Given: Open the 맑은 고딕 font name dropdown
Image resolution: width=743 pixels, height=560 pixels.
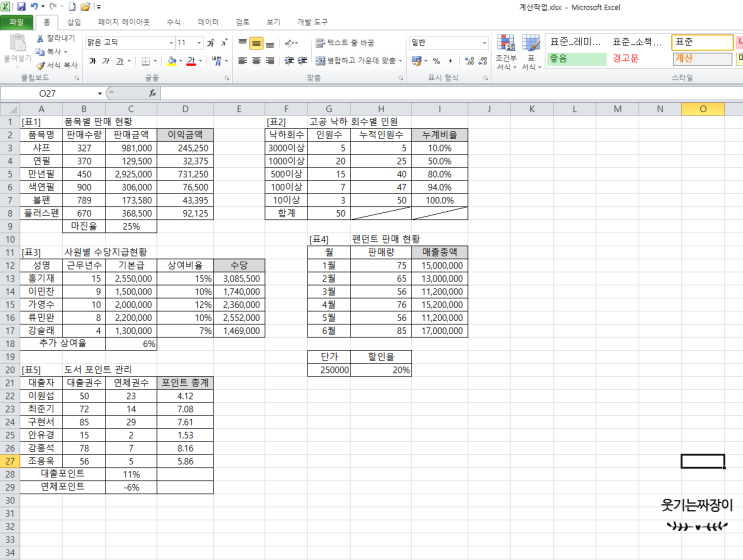Looking at the screenshot, I should pyautogui.click(x=171, y=43).
